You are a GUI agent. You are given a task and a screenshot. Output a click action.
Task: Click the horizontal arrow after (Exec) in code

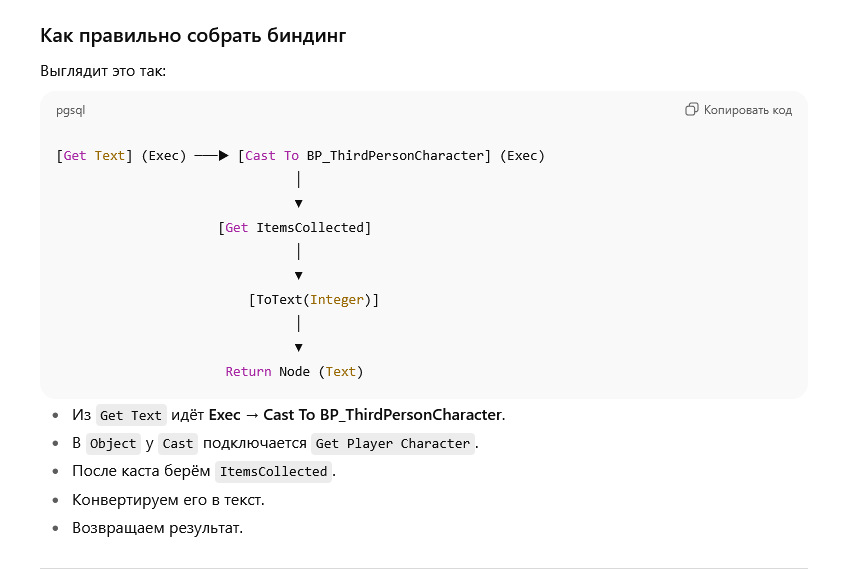[x=212, y=156]
